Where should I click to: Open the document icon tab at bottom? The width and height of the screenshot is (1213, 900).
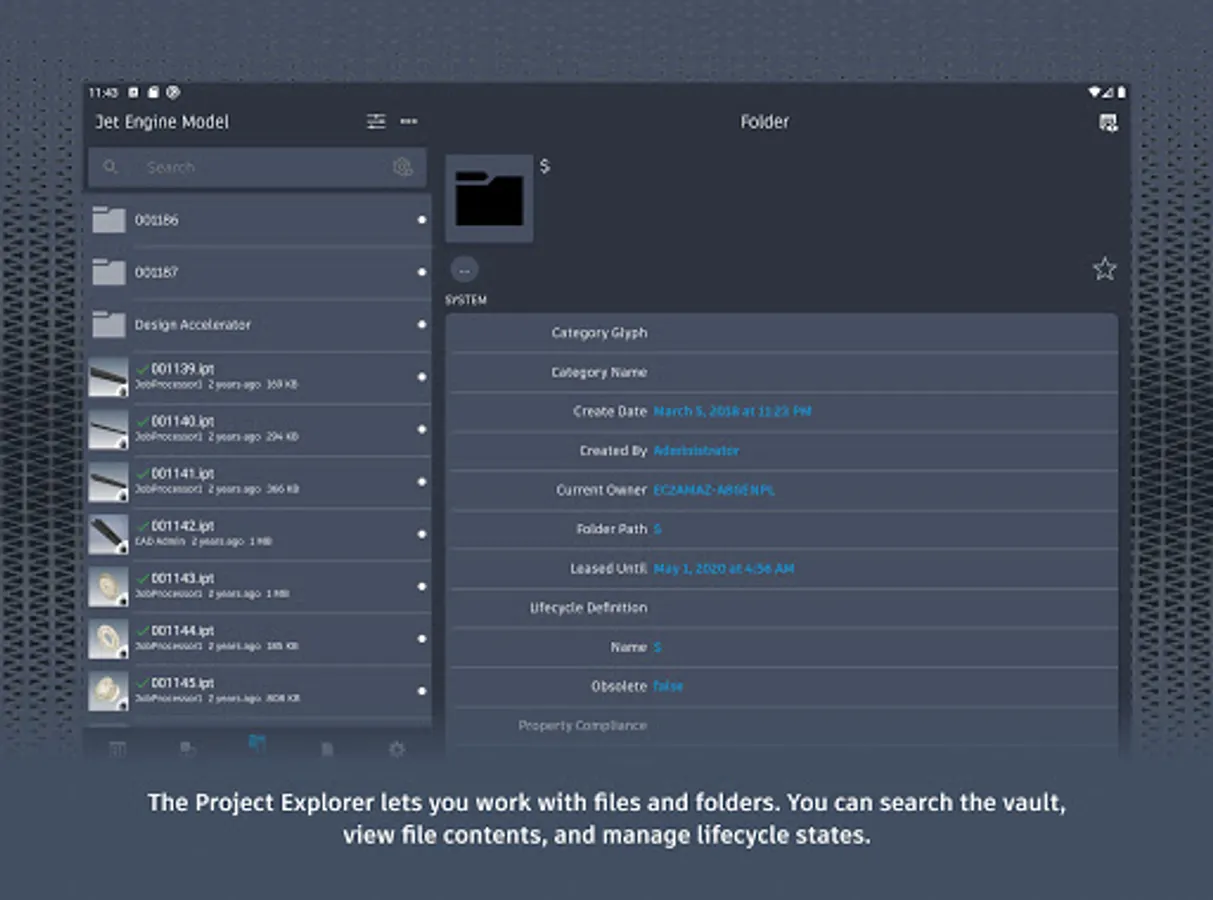327,748
